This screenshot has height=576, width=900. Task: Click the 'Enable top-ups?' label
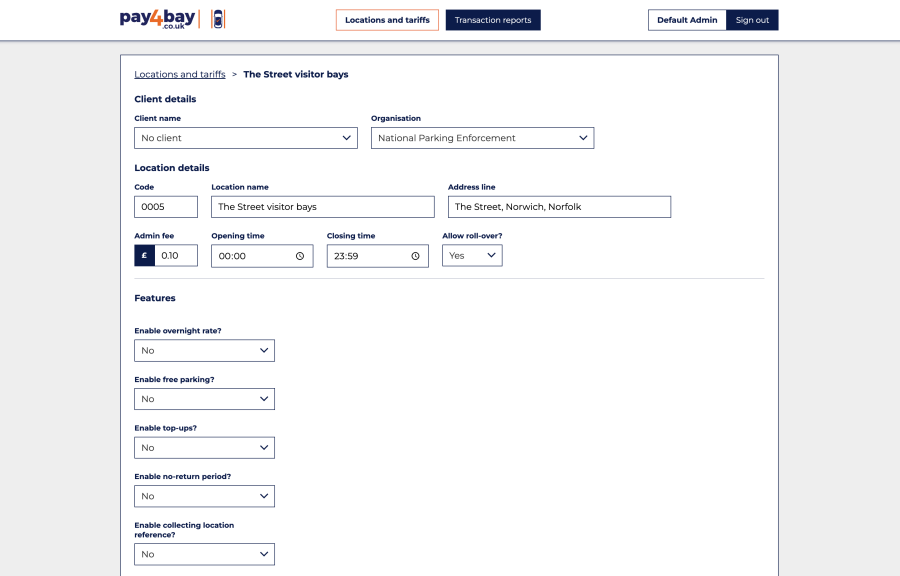165,428
